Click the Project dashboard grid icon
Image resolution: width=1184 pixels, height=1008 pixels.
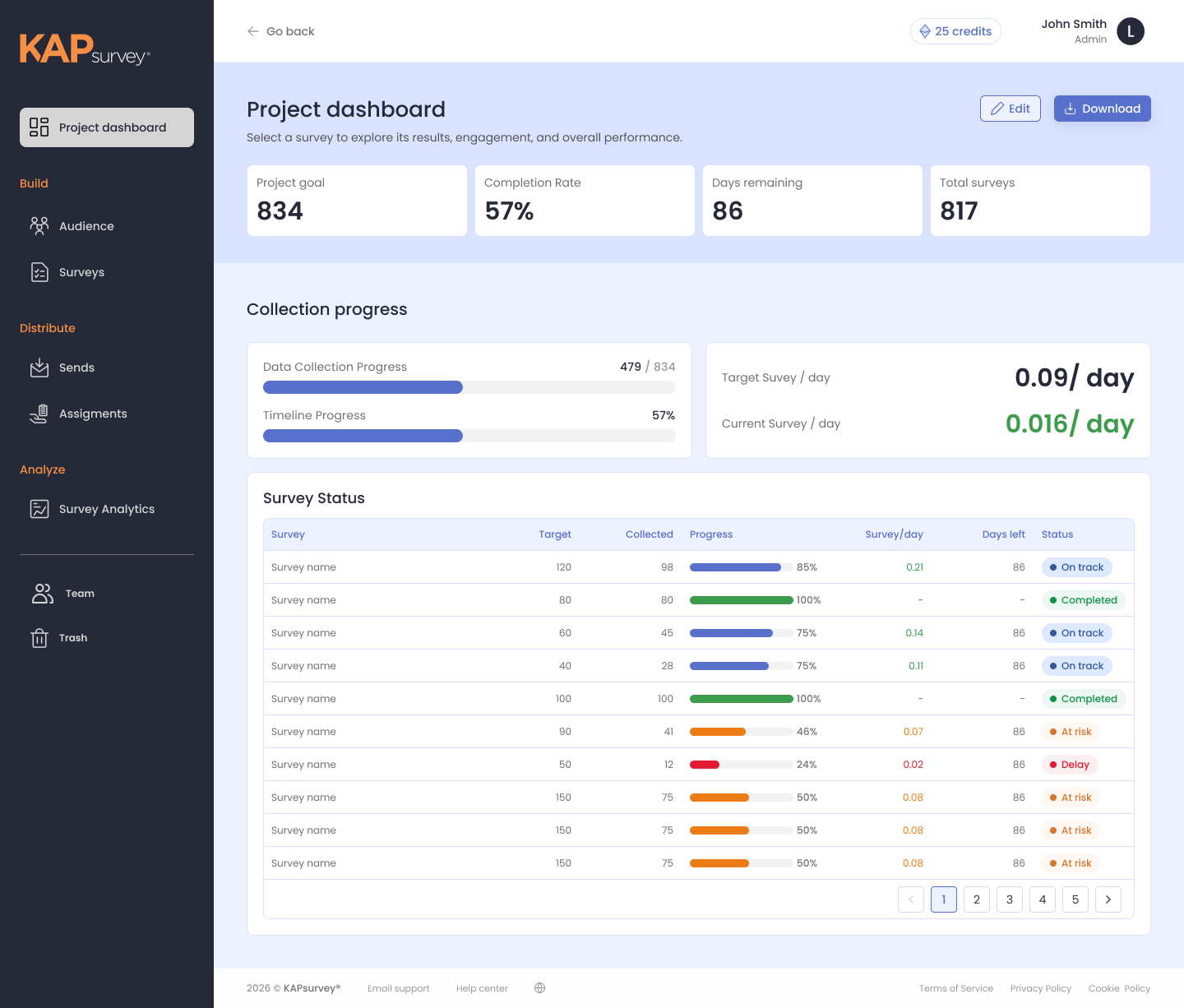pyautogui.click(x=39, y=127)
